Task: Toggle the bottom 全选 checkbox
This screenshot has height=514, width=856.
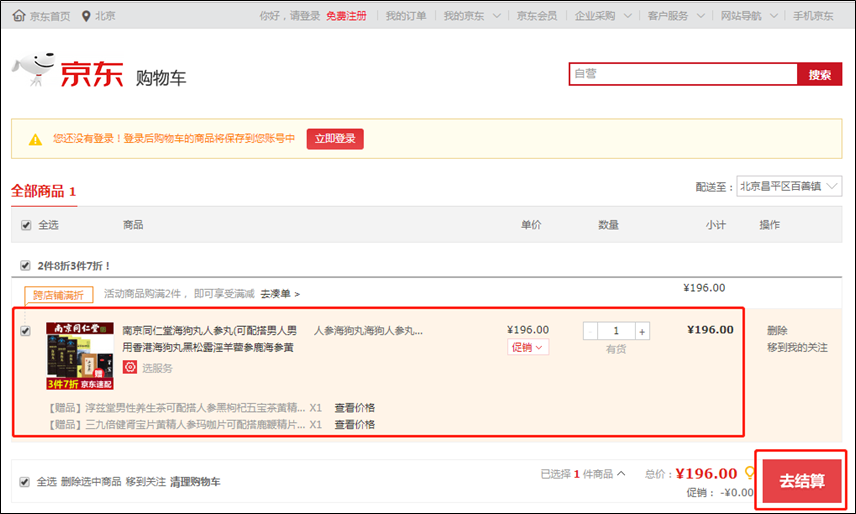Action: 25,482
